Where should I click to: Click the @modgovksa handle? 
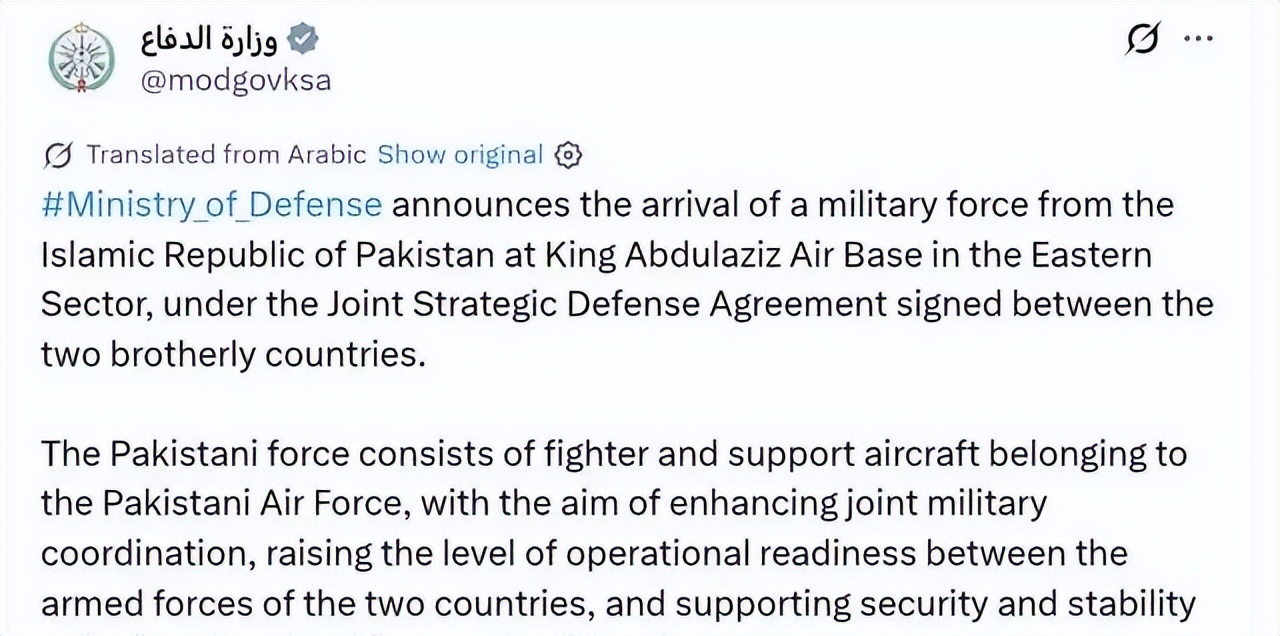[x=236, y=80]
